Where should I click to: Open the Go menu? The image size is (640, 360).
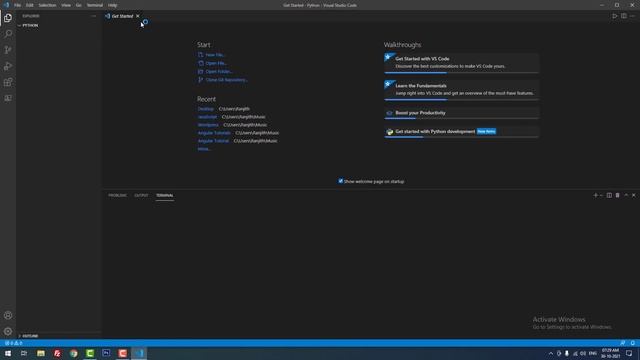point(78,5)
